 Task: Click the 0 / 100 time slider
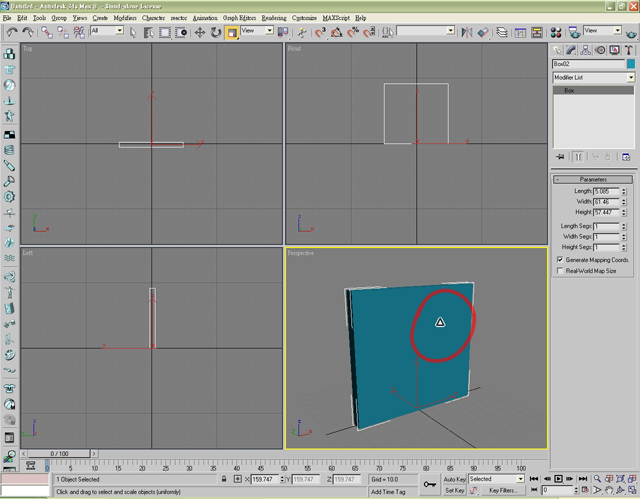(59, 453)
